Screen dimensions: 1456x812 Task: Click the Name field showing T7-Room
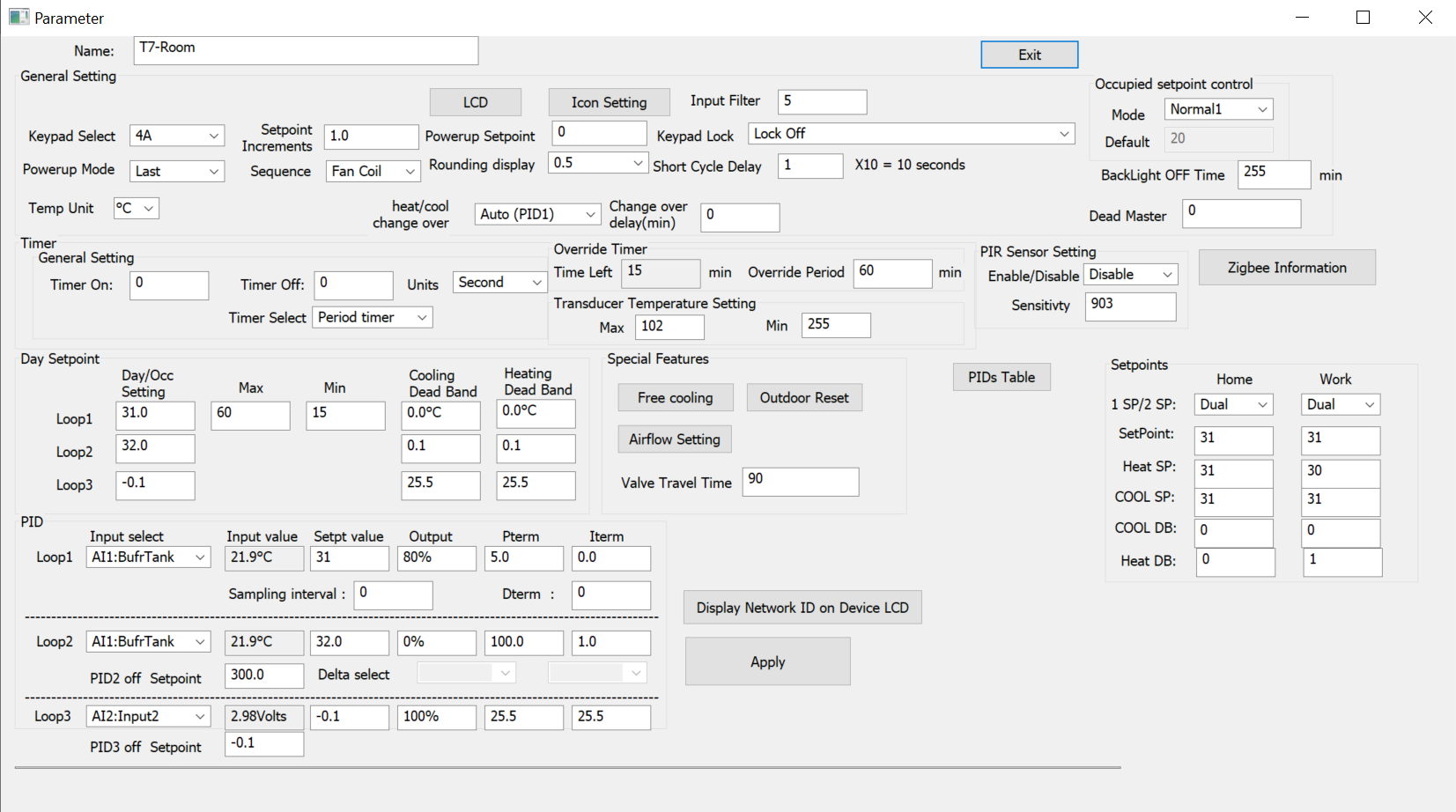[306, 50]
